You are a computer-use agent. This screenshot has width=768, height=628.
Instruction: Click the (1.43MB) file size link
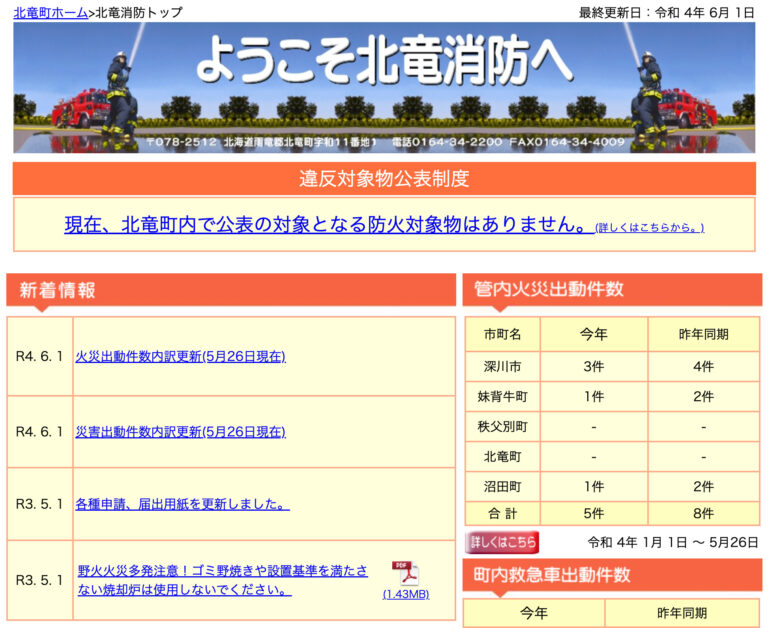pyautogui.click(x=405, y=594)
